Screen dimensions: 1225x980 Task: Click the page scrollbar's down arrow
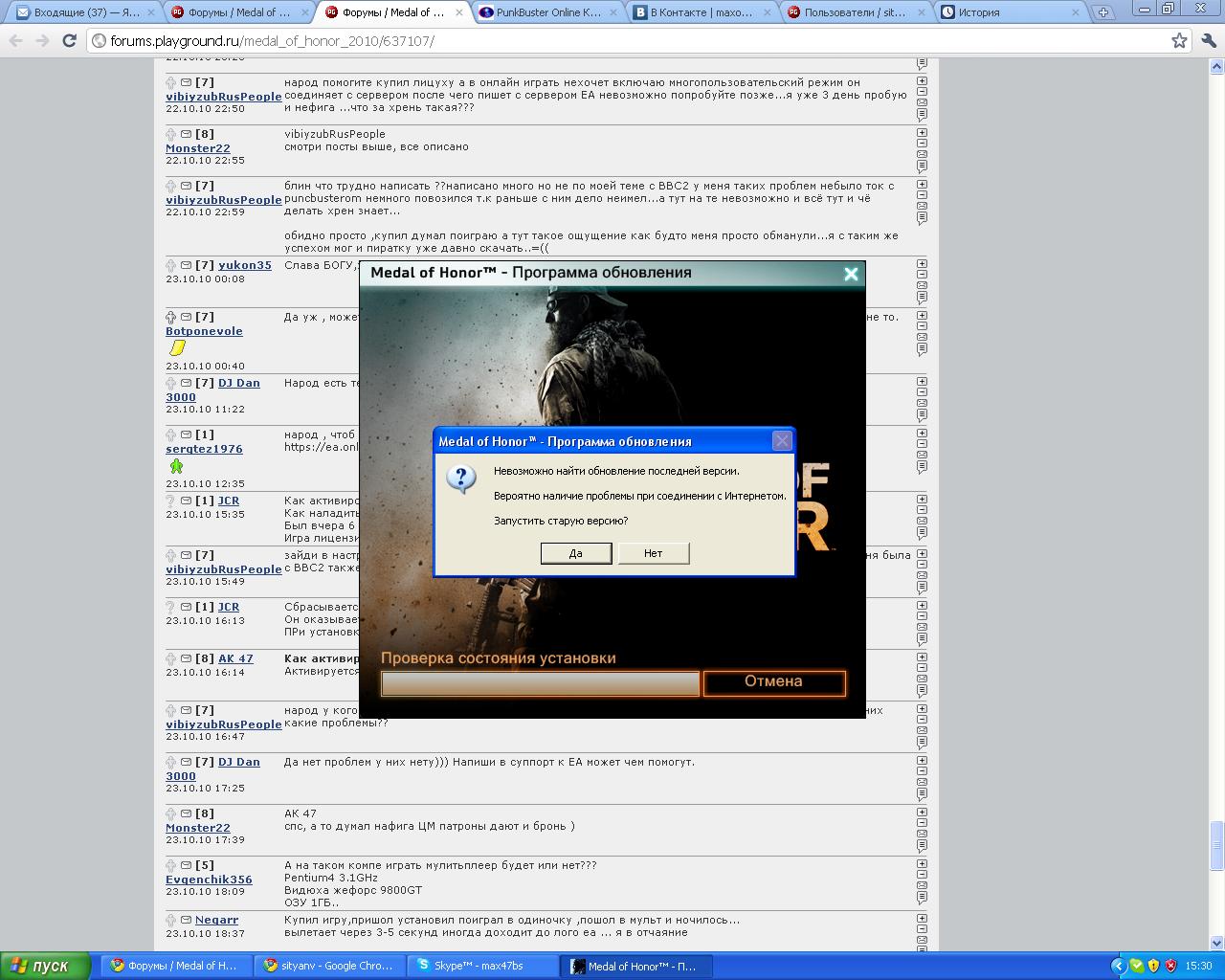[1217, 943]
